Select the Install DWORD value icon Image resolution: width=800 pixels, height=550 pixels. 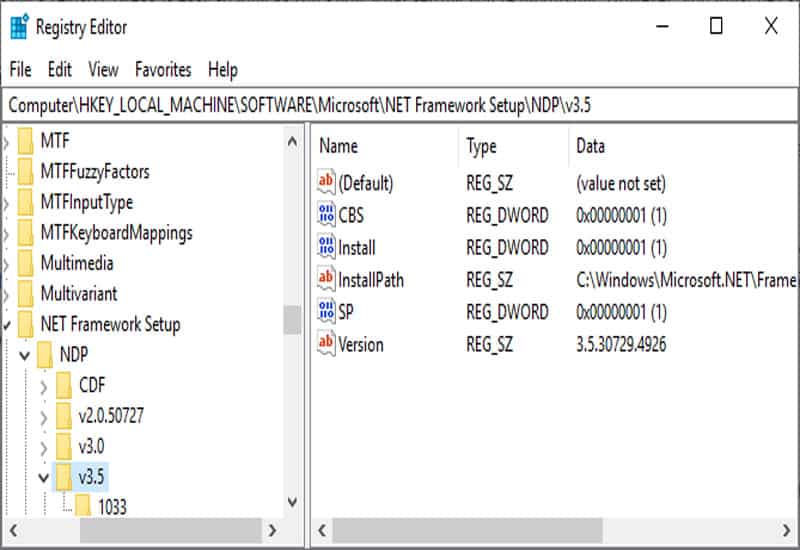[326, 247]
